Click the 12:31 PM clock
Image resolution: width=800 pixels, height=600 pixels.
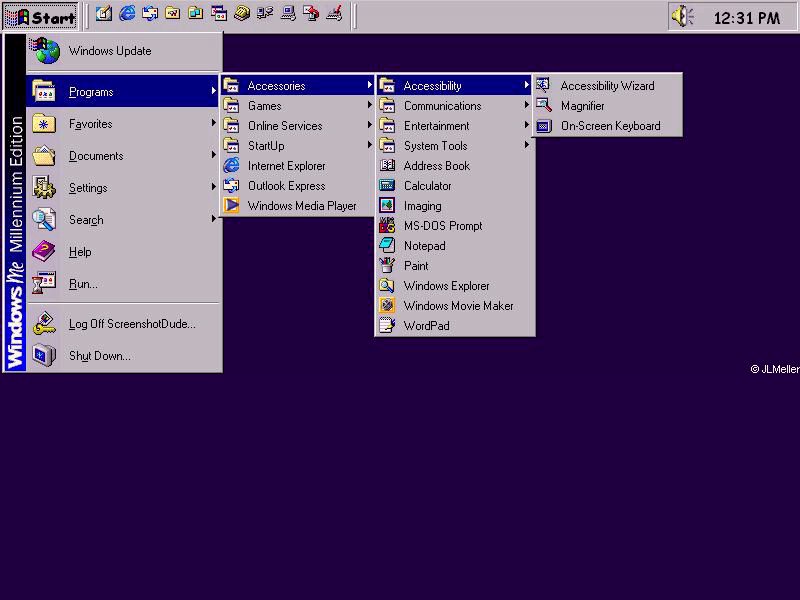[x=746, y=18]
